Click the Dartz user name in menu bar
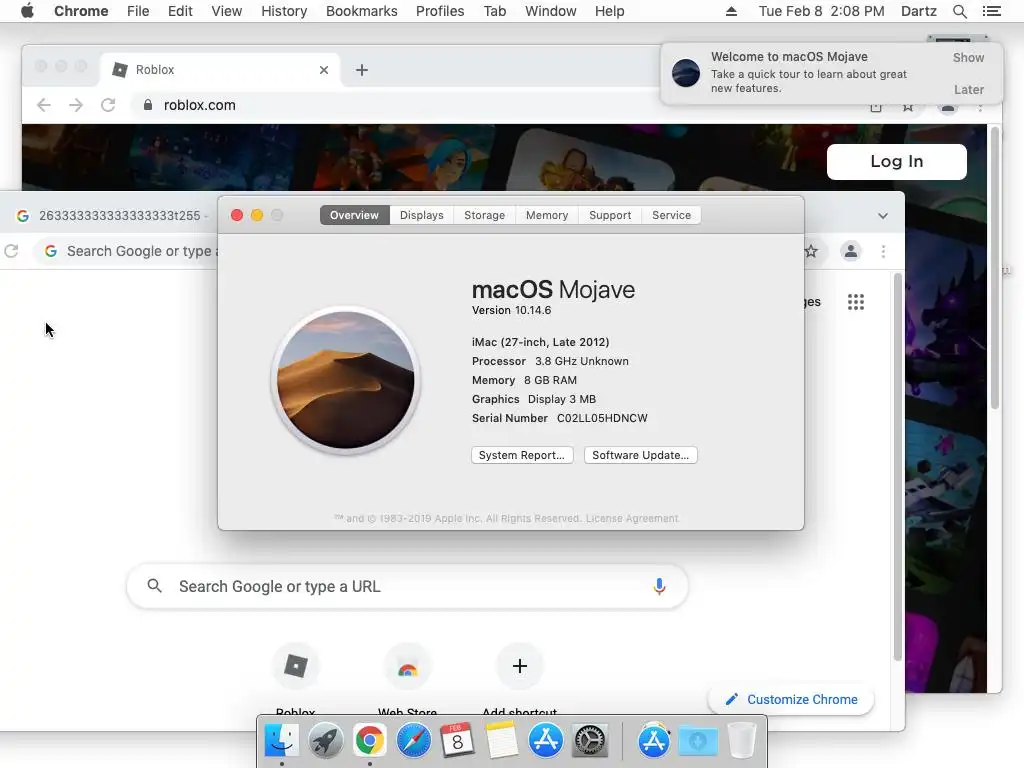 918,11
